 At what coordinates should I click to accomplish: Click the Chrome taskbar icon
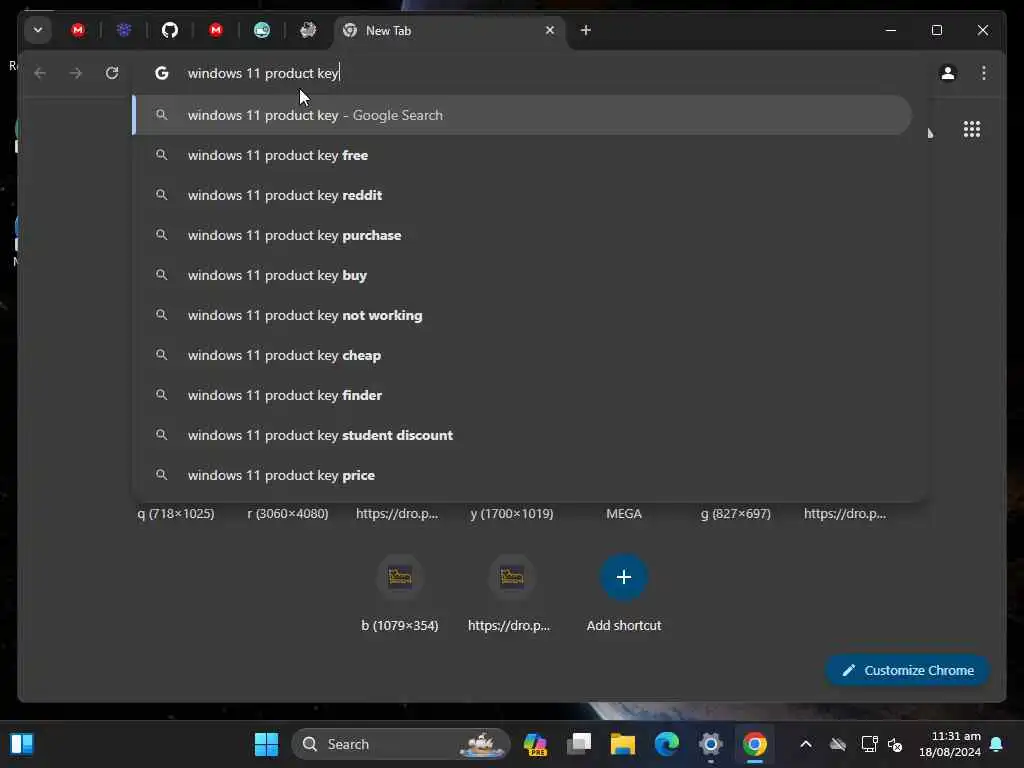[754, 744]
